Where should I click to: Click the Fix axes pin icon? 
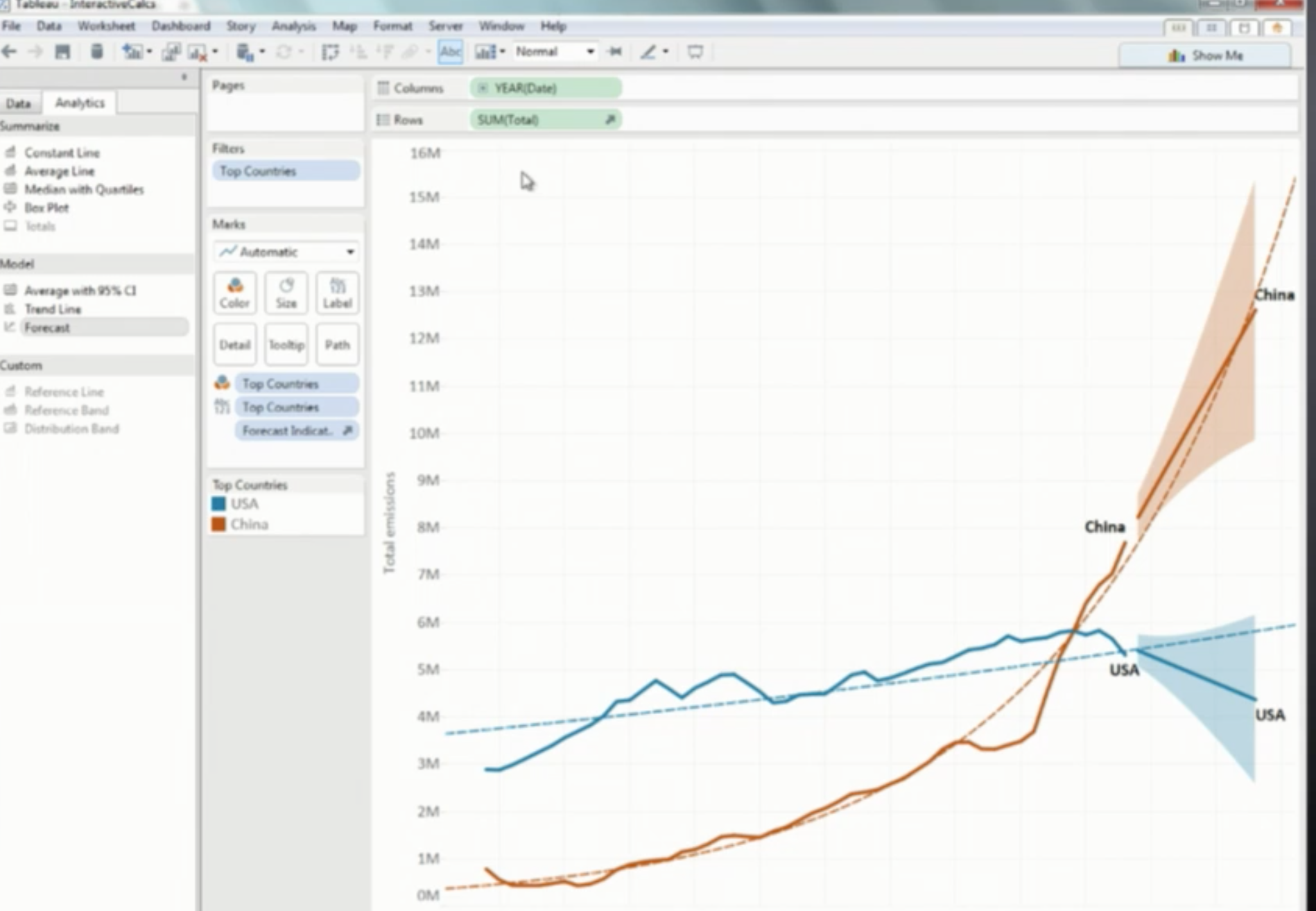pos(614,52)
